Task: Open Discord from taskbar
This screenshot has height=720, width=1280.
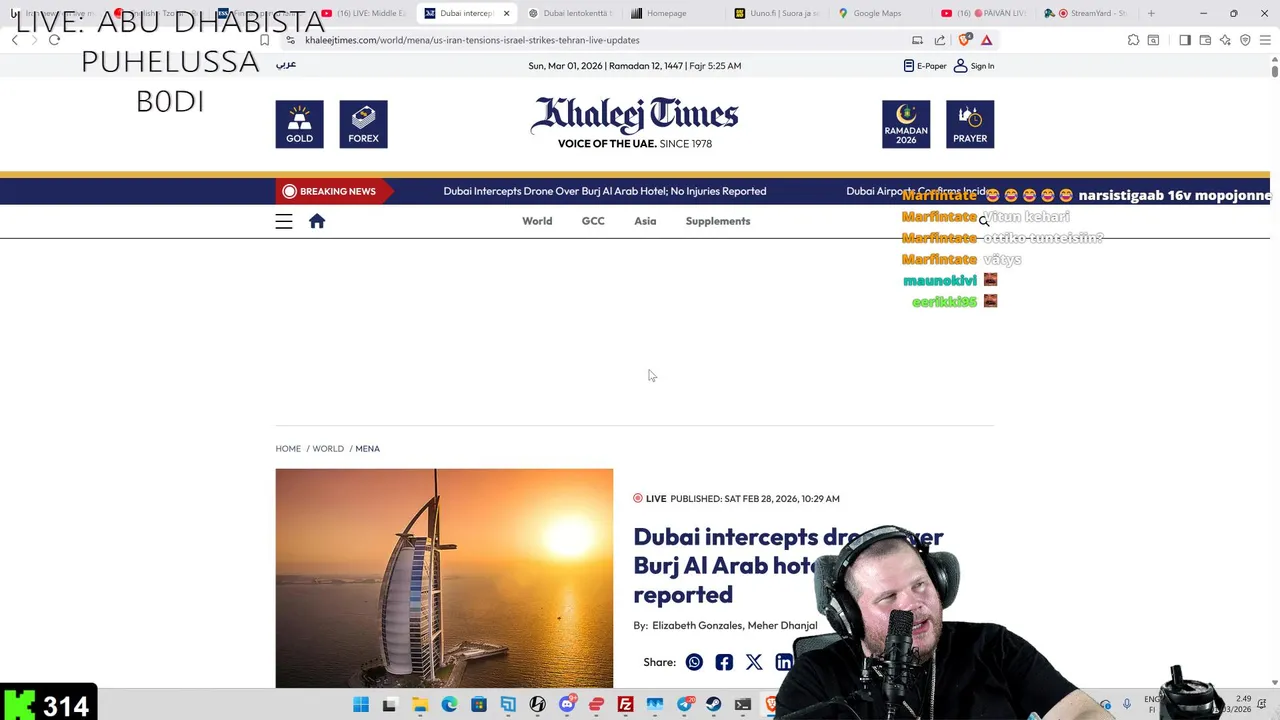Action: click(x=567, y=705)
